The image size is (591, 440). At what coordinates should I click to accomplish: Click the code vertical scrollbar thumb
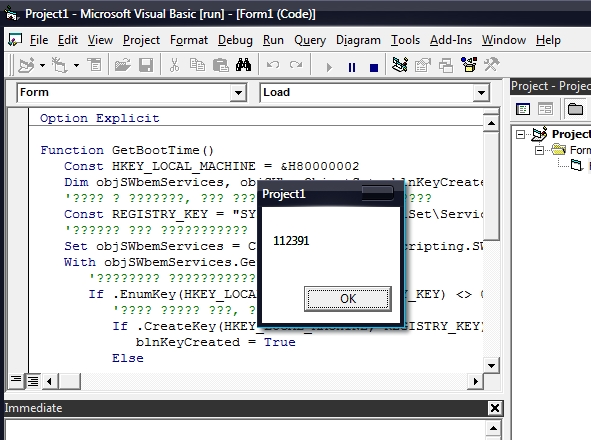pos(491,186)
